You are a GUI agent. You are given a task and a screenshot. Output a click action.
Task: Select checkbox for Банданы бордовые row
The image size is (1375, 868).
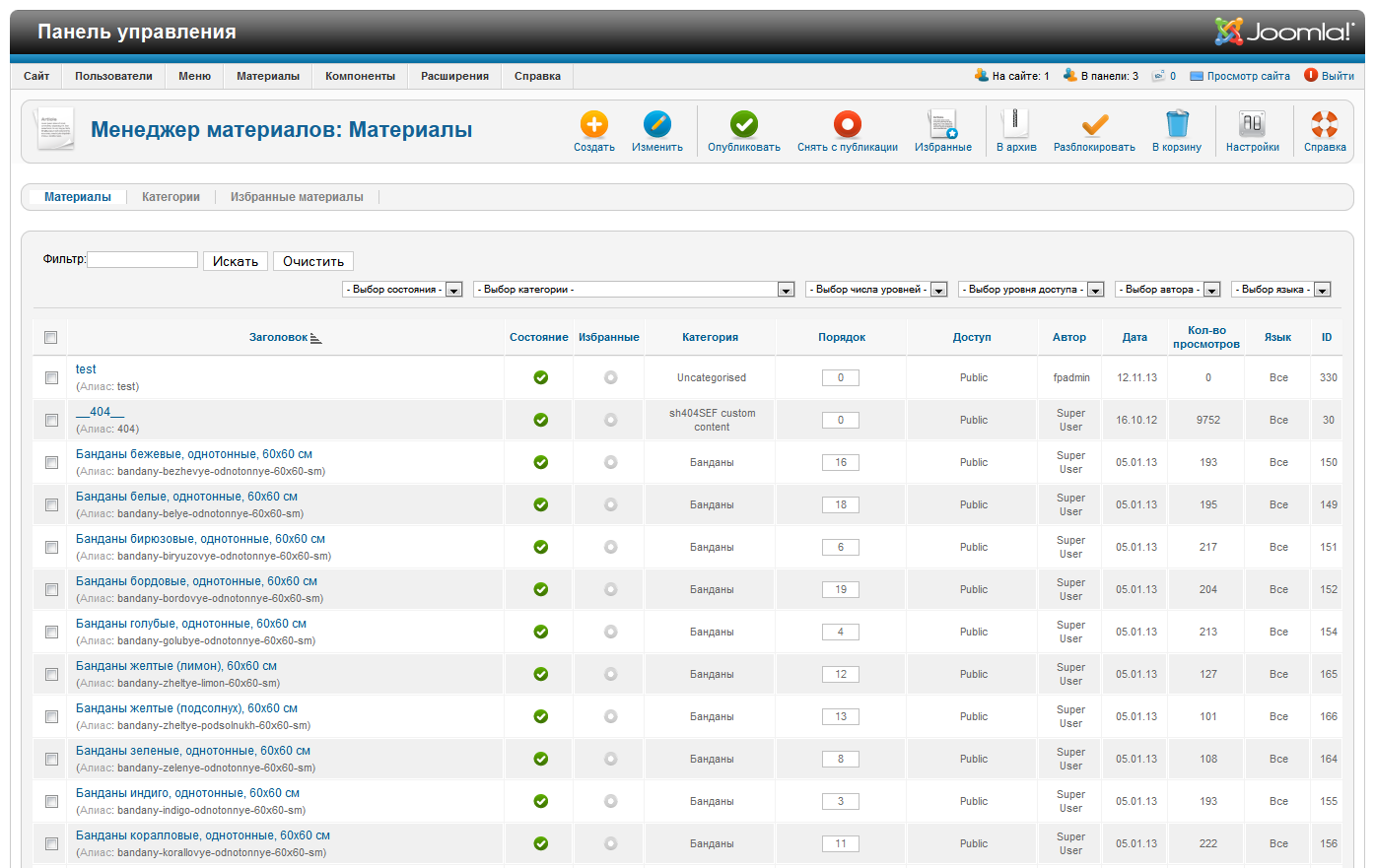51,589
